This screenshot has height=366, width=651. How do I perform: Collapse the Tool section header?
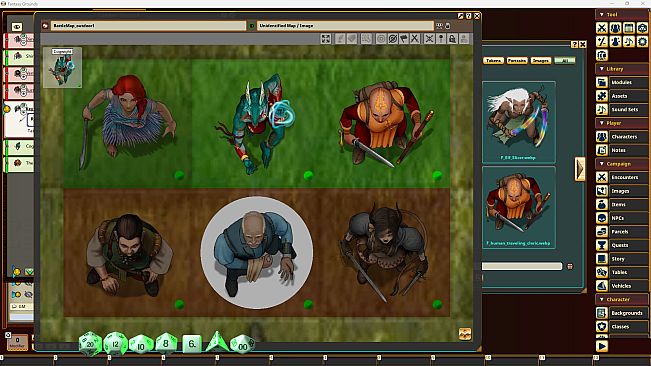[x=622, y=15]
